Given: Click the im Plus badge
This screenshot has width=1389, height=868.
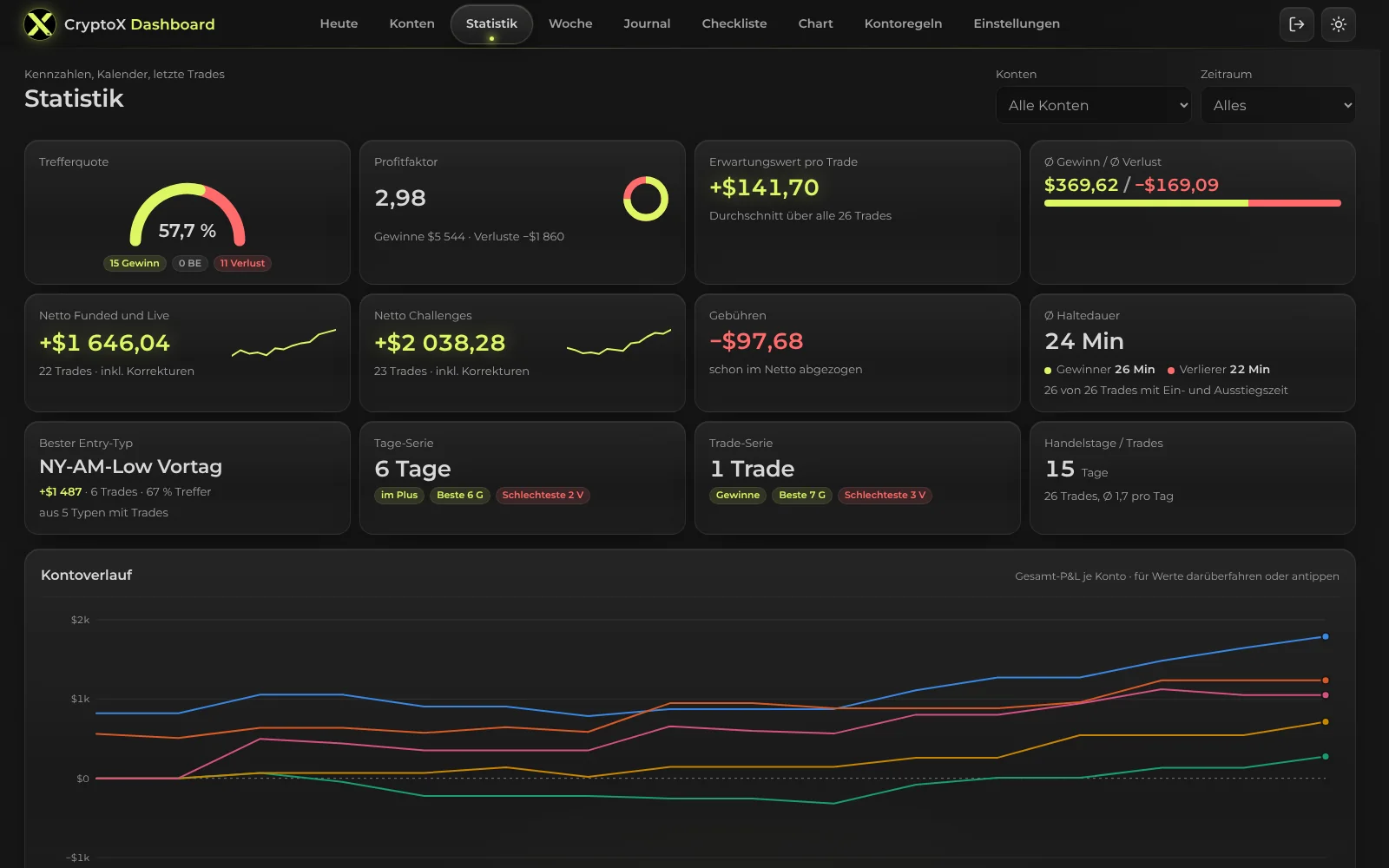Looking at the screenshot, I should point(399,495).
